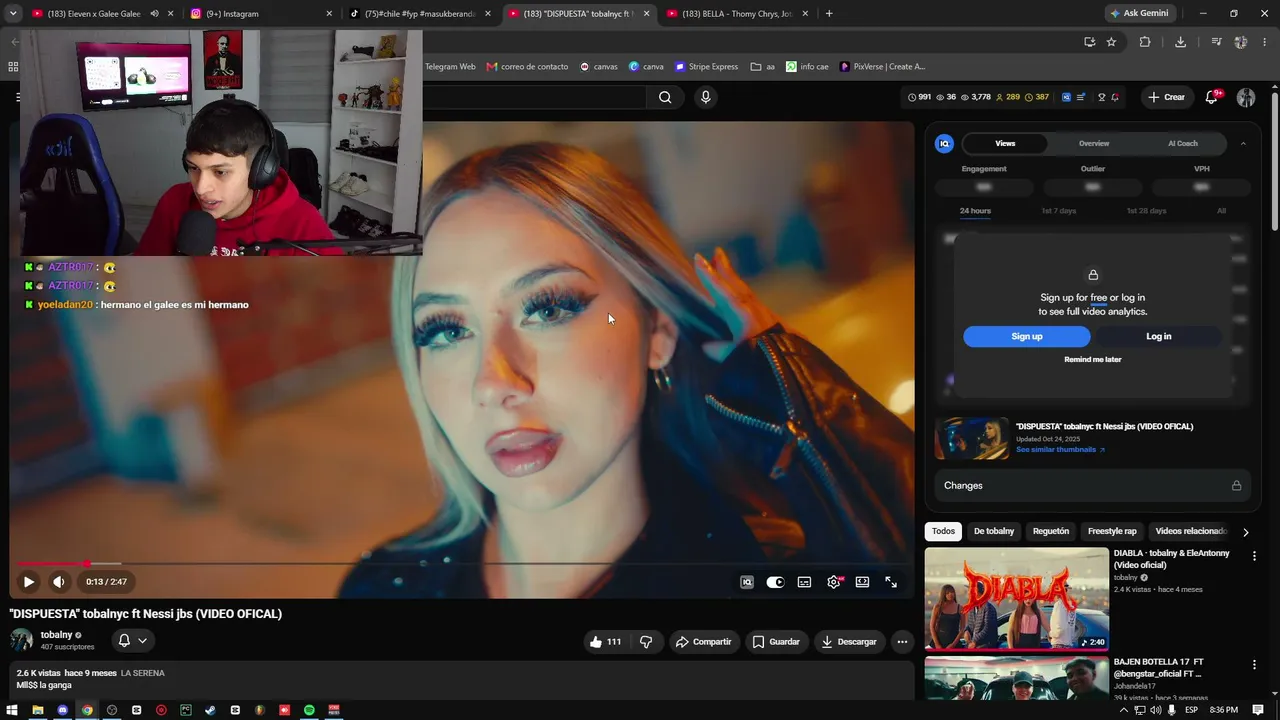
Task: Like the DISPUESTA video
Action: pos(606,642)
